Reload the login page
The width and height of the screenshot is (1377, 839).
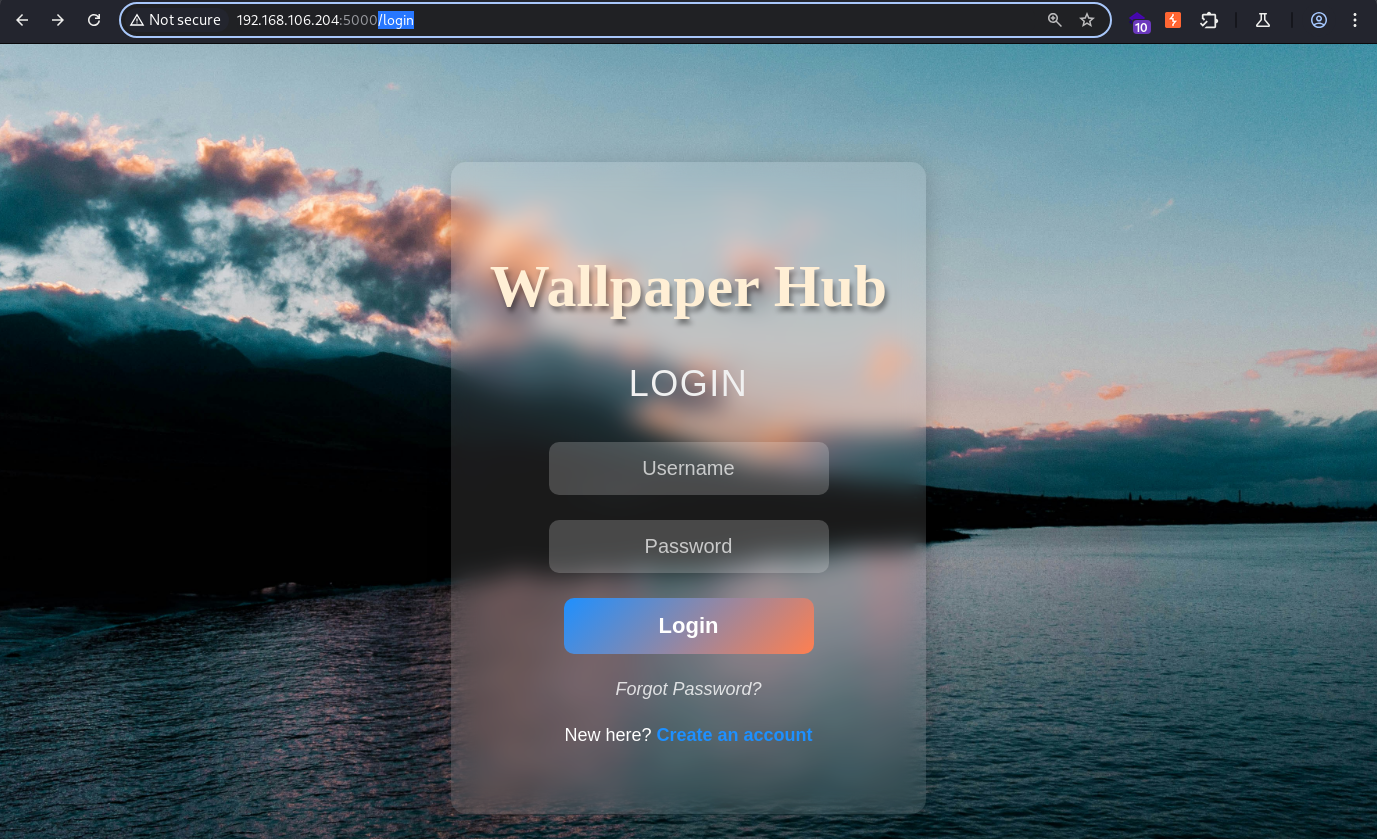(x=94, y=20)
